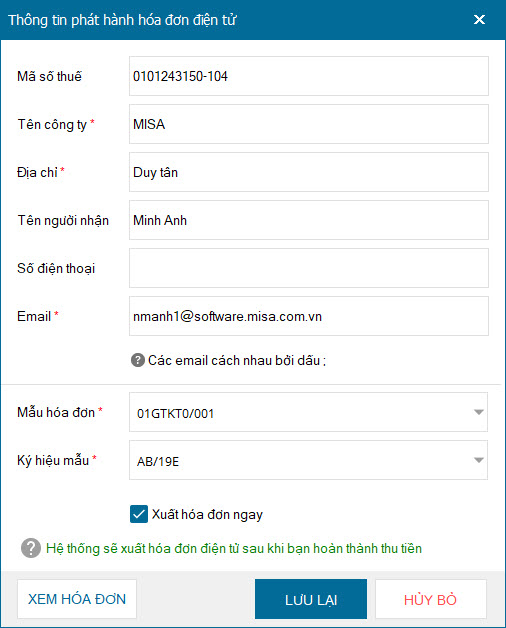
Task: Expand the Ký hiệu mẫu dropdown arrow
Action: pyautogui.click(x=478, y=460)
